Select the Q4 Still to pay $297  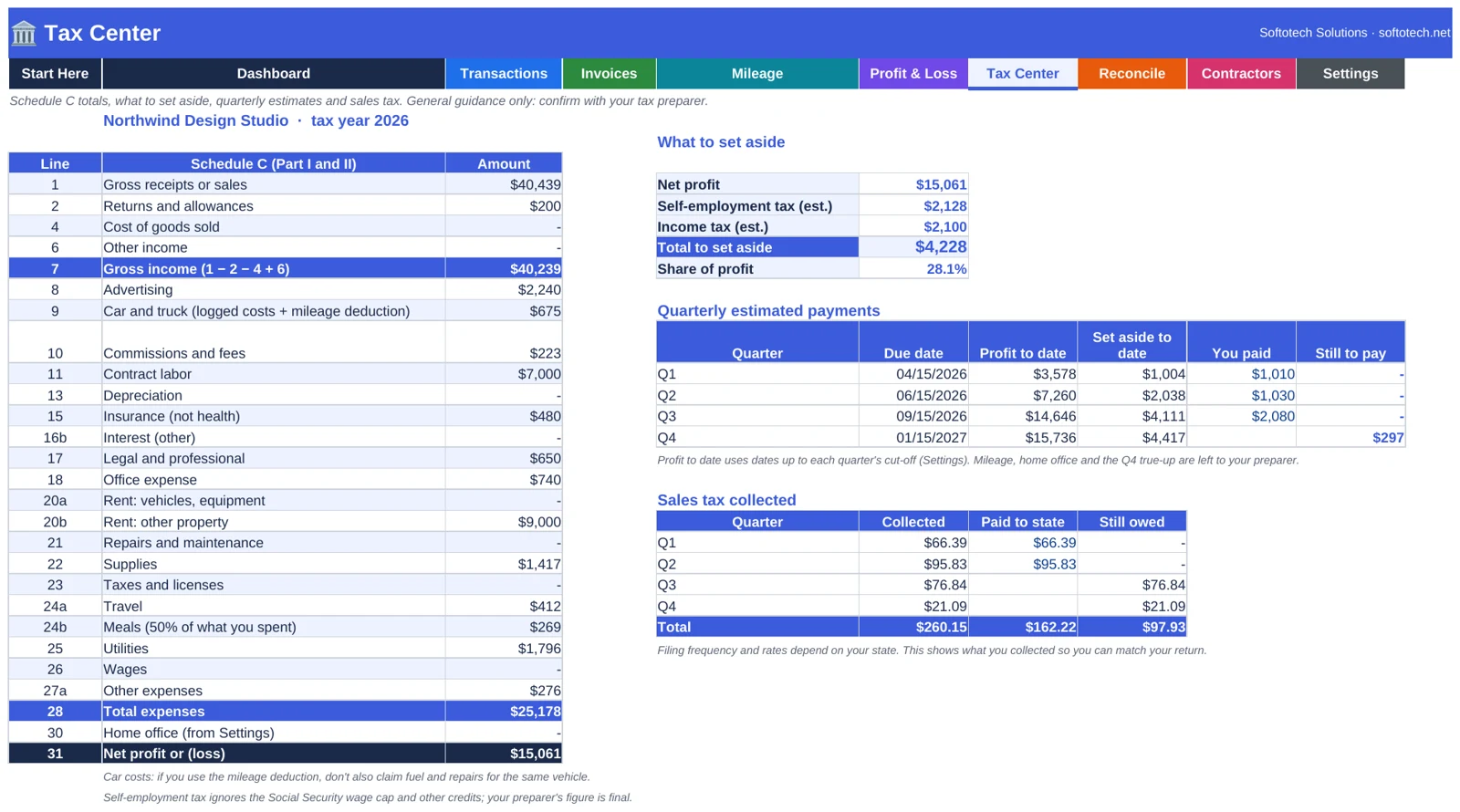(x=1350, y=438)
